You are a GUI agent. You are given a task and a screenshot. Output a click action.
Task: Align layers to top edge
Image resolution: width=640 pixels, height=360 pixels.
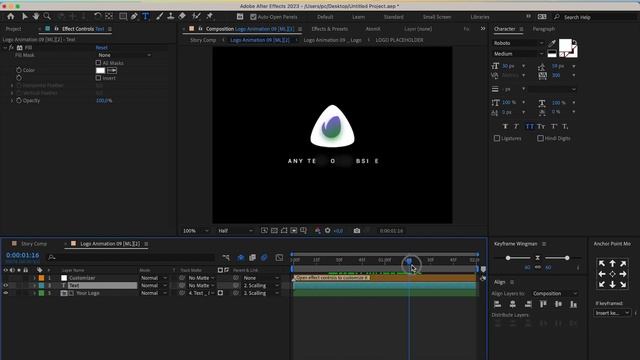543,304
